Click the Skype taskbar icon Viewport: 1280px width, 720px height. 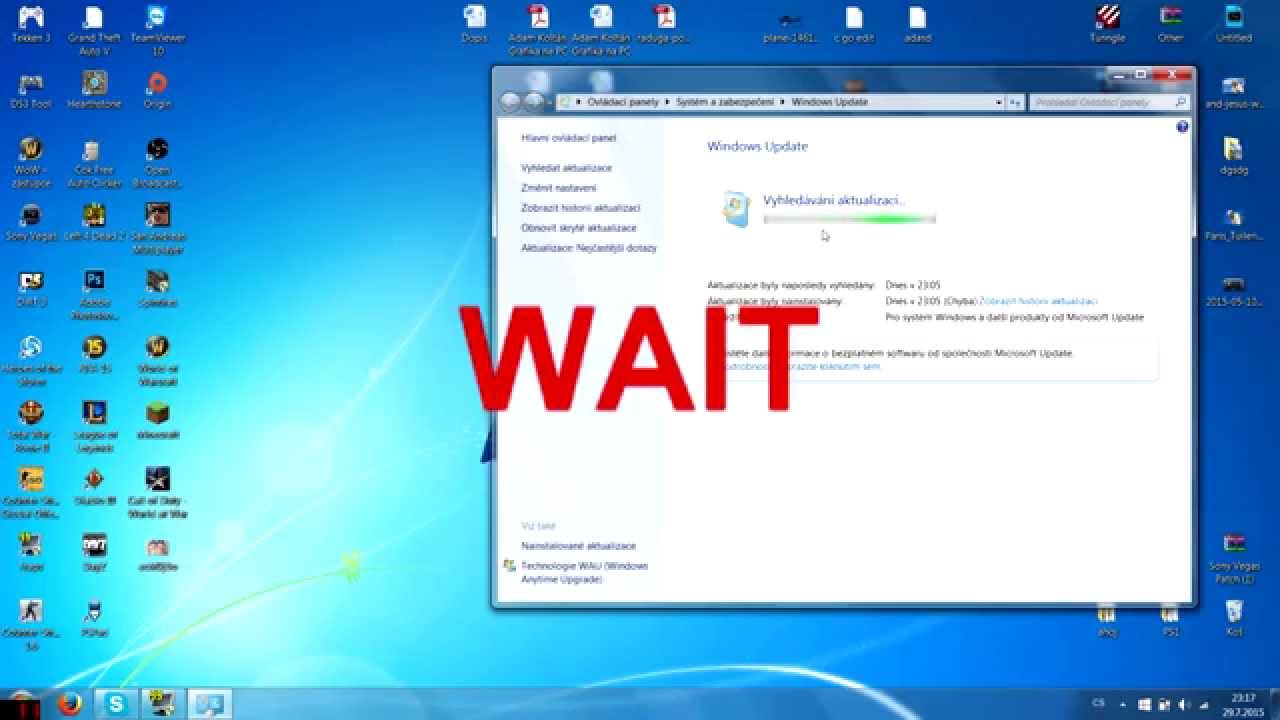click(117, 703)
